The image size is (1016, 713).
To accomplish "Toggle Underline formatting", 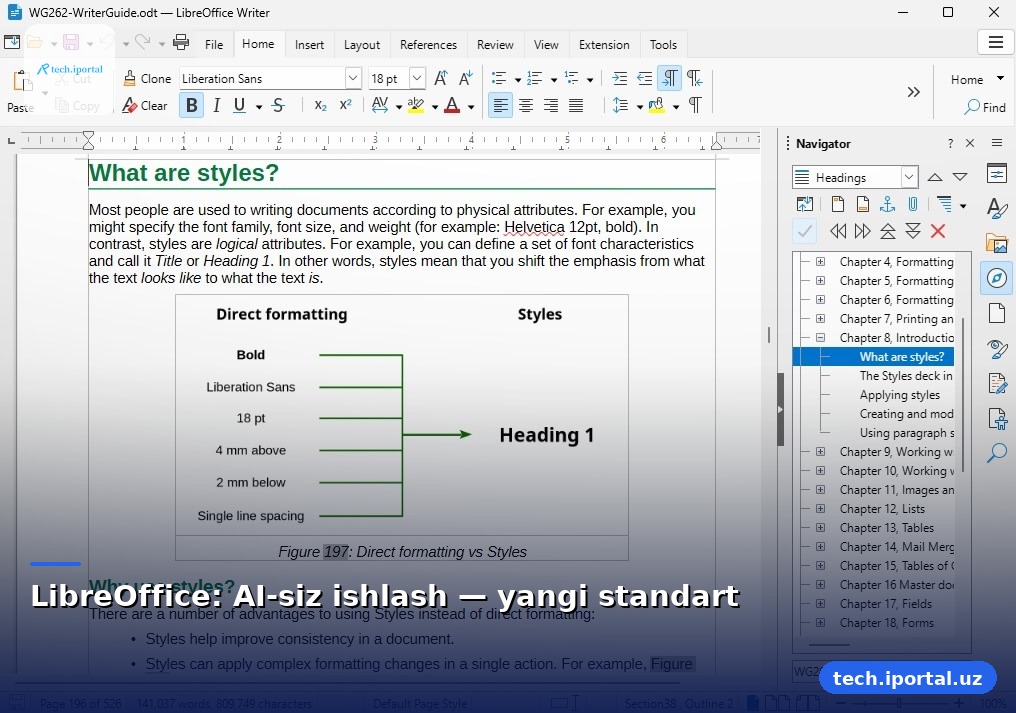I will click(x=239, y=106).
